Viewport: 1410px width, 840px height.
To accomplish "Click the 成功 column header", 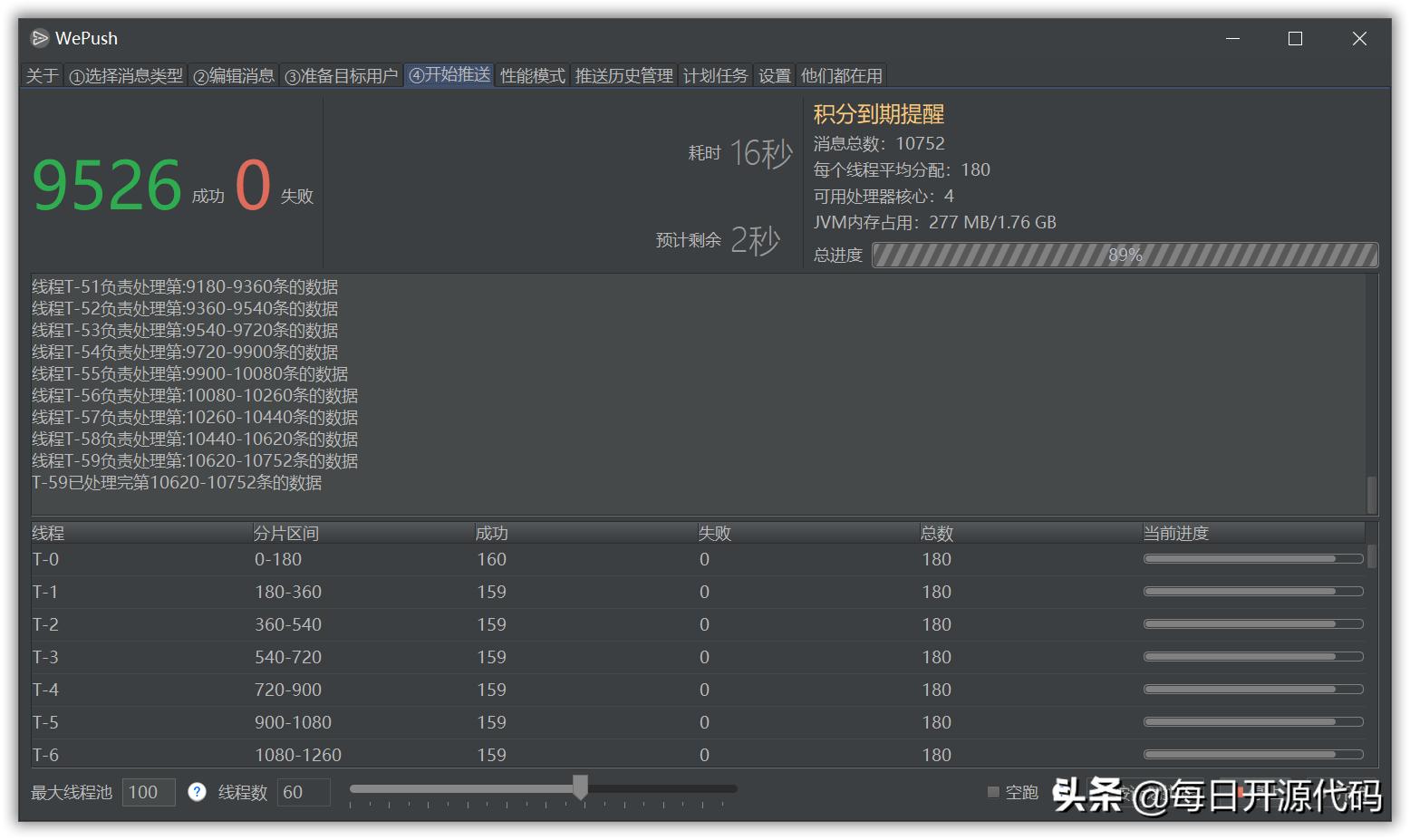I will pos(491,533).
